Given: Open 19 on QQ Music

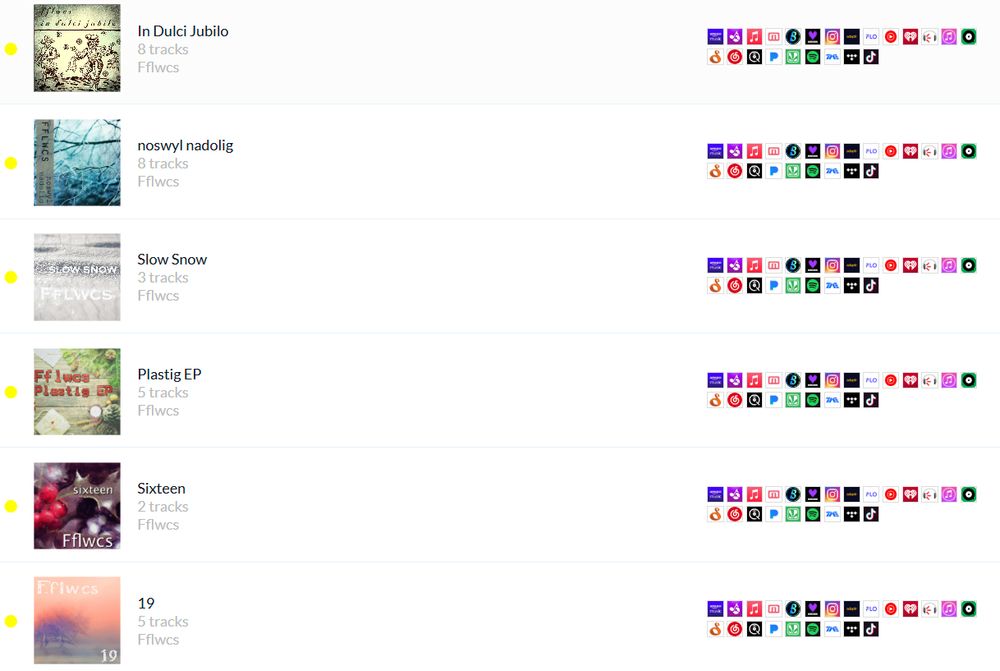Looking at the screenshot, I should (x=753, y=628).
